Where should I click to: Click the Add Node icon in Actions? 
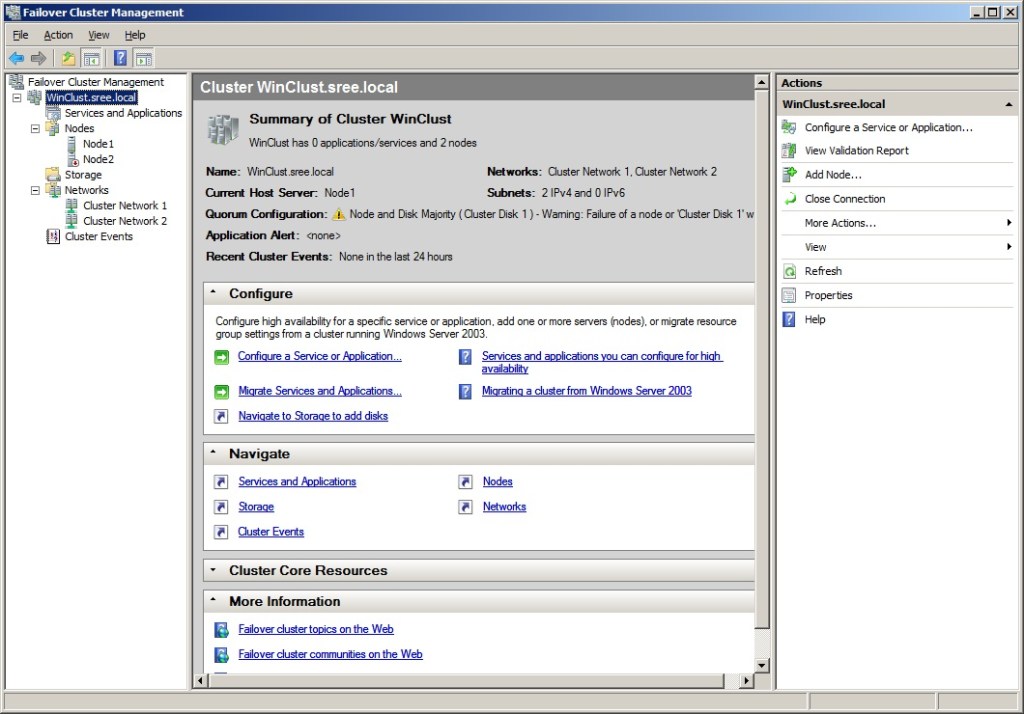point(789,175)
